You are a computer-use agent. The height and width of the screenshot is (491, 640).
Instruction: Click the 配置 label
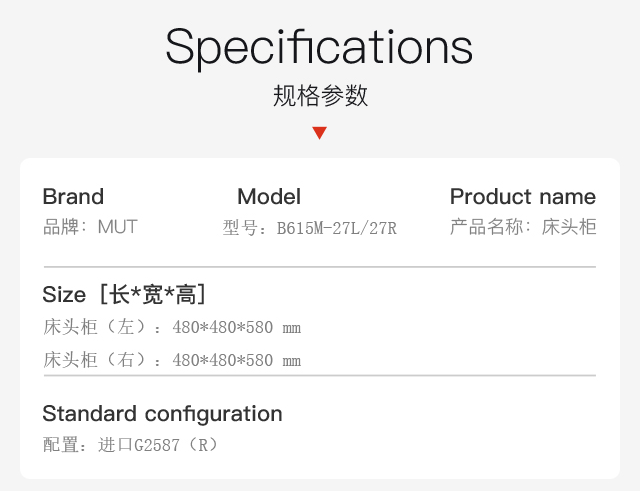pos(60,445)
